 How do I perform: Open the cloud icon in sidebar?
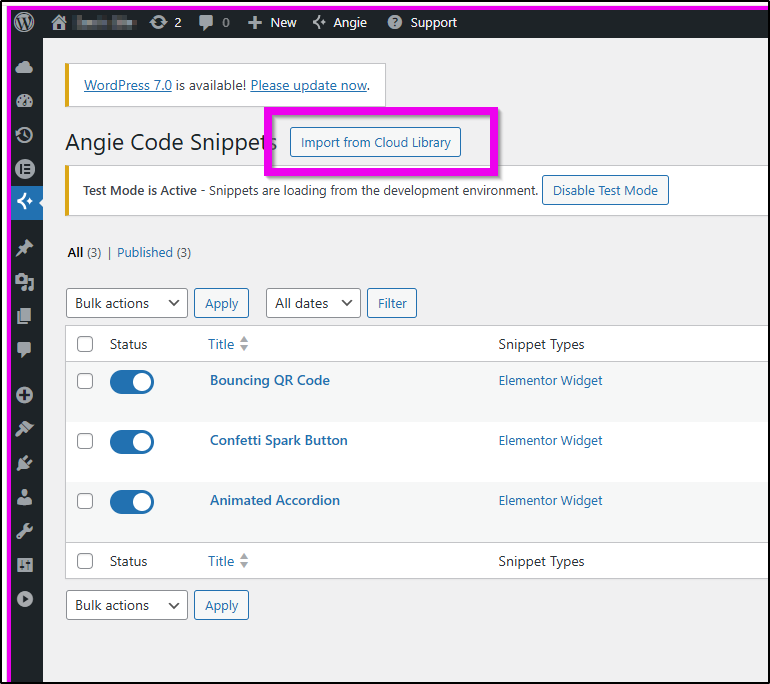coord(24,67)
